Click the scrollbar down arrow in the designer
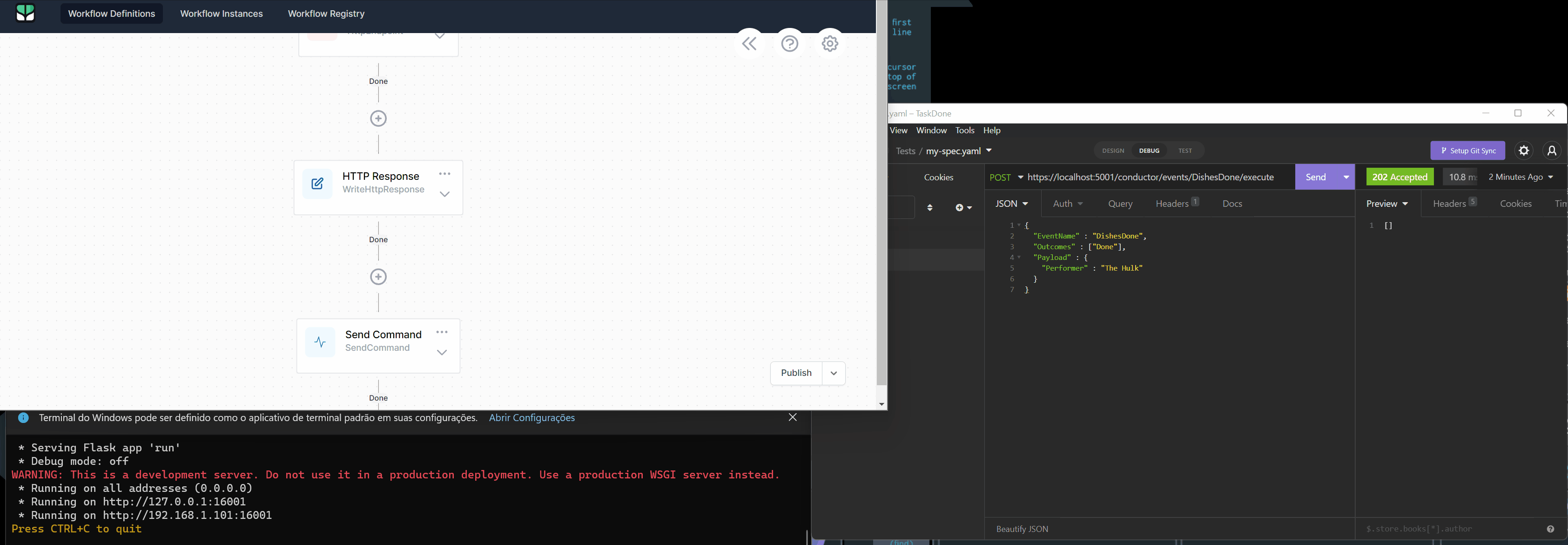The image size is (1568, 545). (x=882, y=404)
